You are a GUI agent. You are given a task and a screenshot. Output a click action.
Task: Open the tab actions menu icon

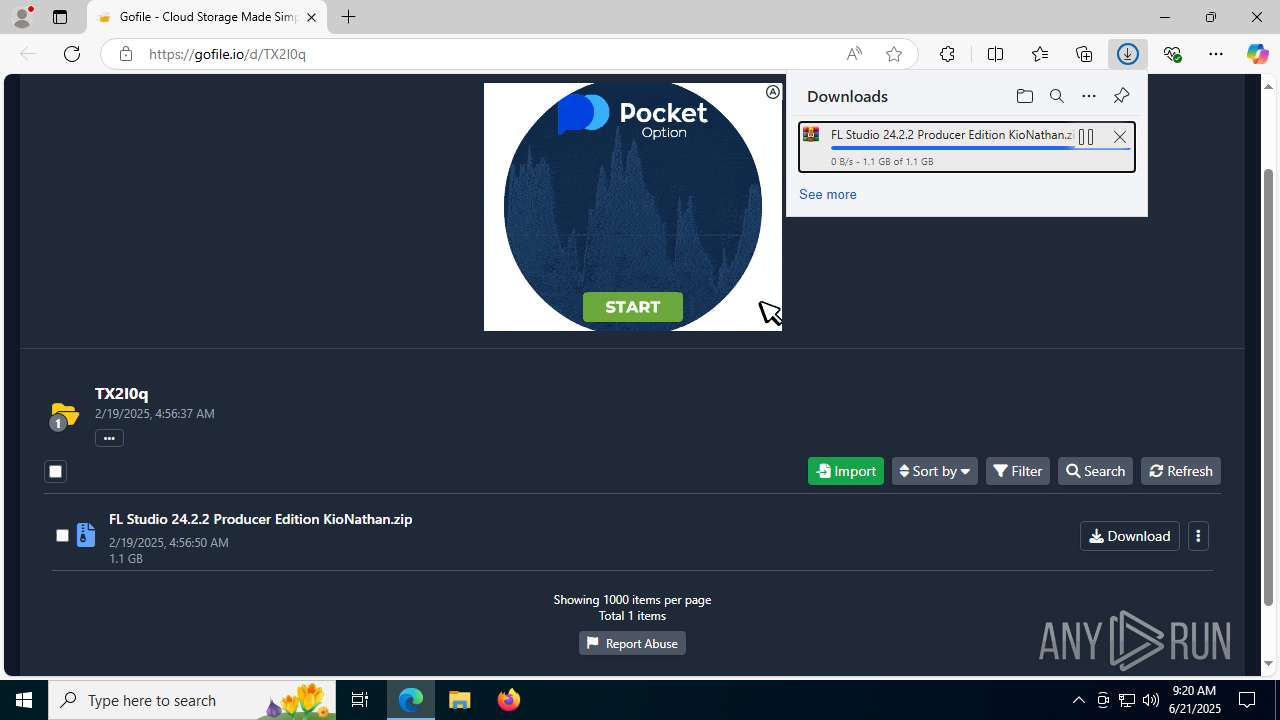point(60,17)
